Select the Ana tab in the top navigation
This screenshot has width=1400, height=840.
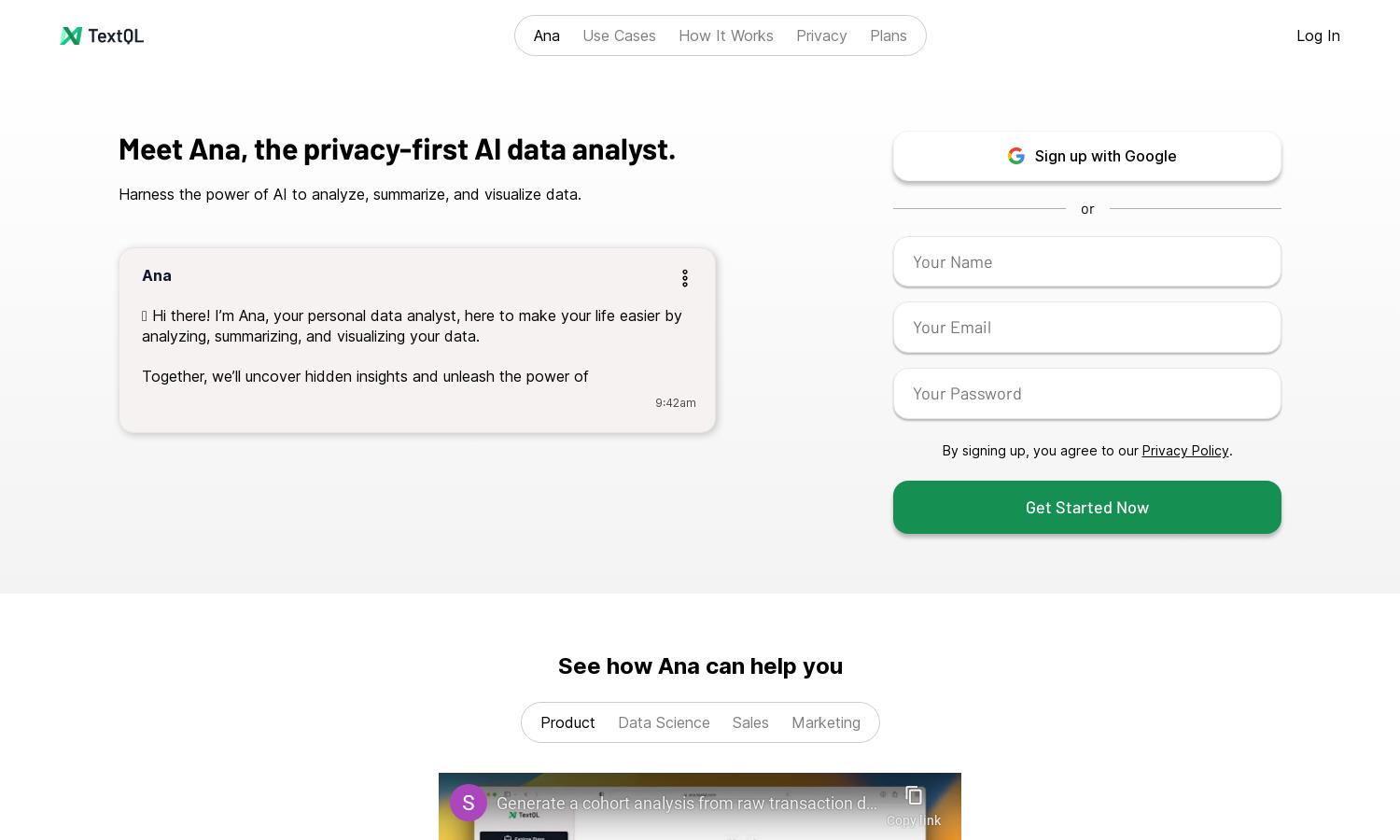pyautogui.click(x=547, y=35)
